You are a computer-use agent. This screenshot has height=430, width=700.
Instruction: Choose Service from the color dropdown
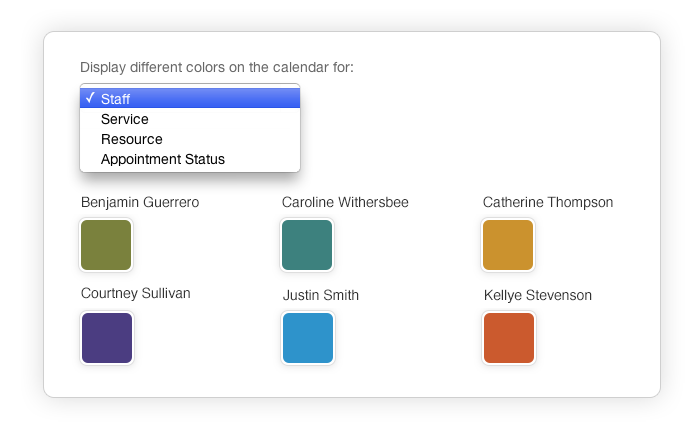click(x=190, y=119)
